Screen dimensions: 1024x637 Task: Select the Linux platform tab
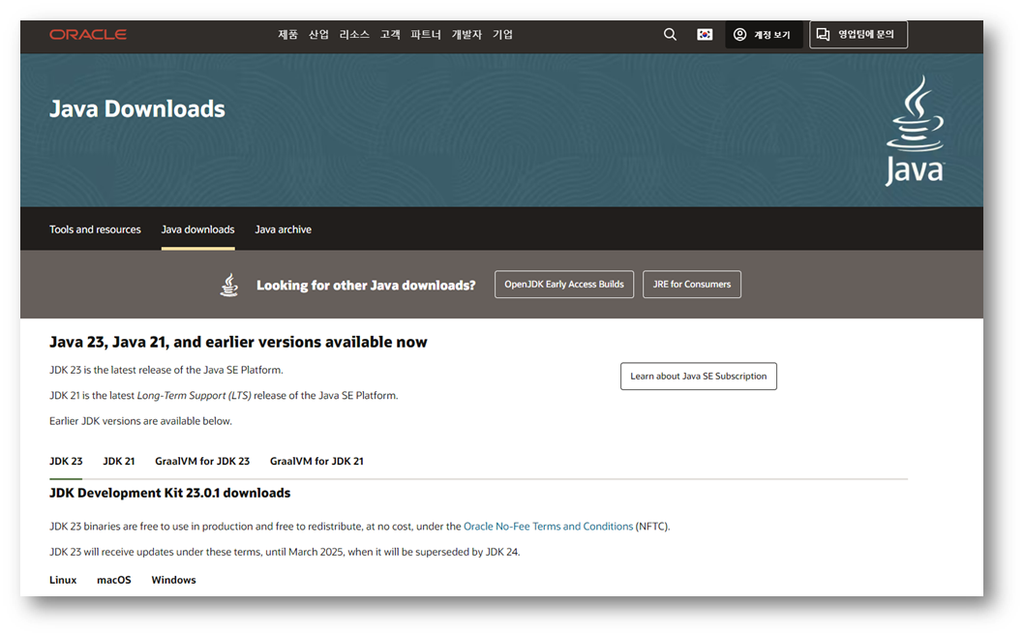coord(63,580)
